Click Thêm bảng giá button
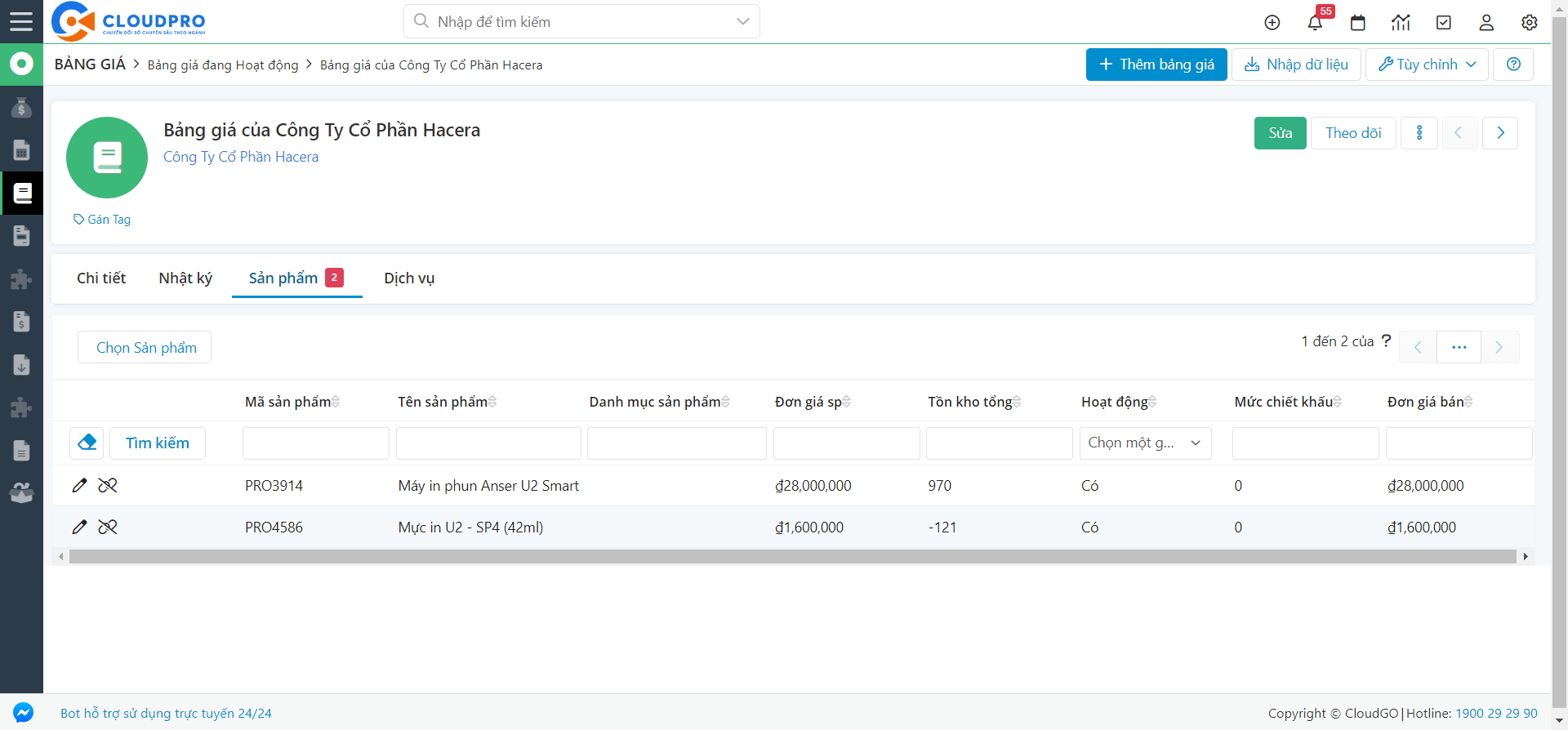This screenshot has width=1568, height=730. tap(1156, 65)
